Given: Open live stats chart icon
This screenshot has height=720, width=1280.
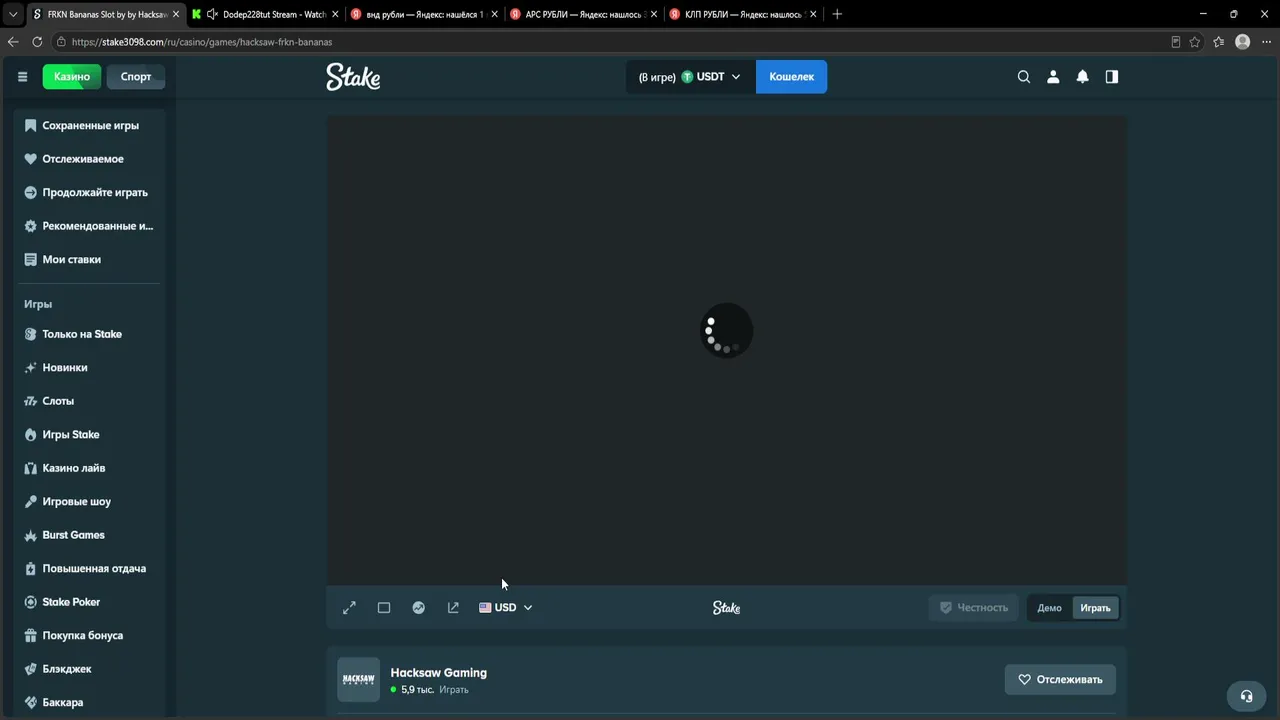Looking at the screenshot, I should pyautogui.click(x=419, y=608).
